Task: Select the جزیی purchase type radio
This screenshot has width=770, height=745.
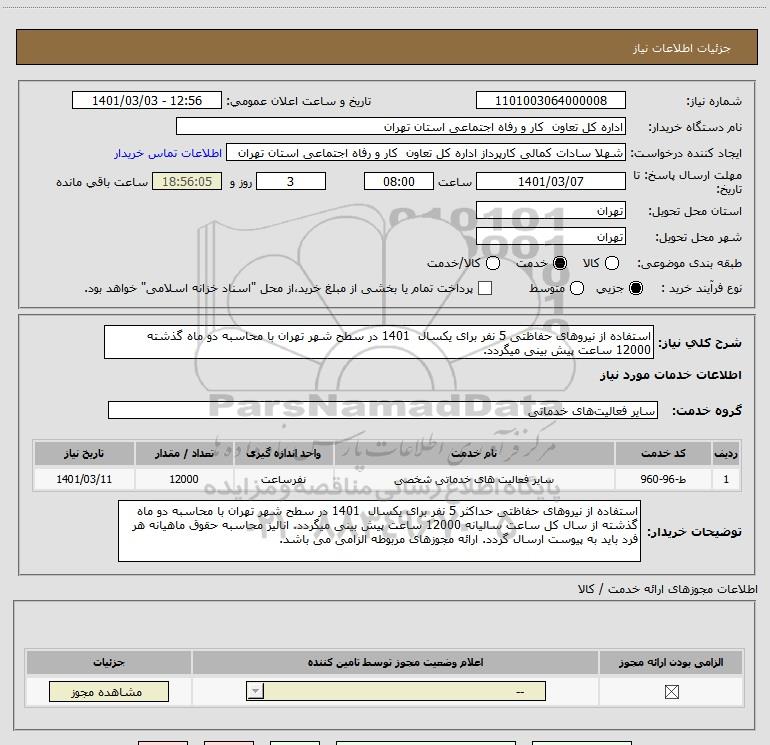Action: [x=635, y=288]
